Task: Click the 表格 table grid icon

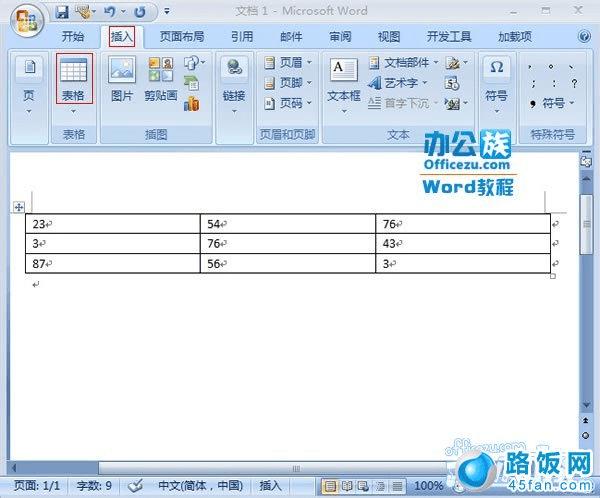Action: (74, 70)
